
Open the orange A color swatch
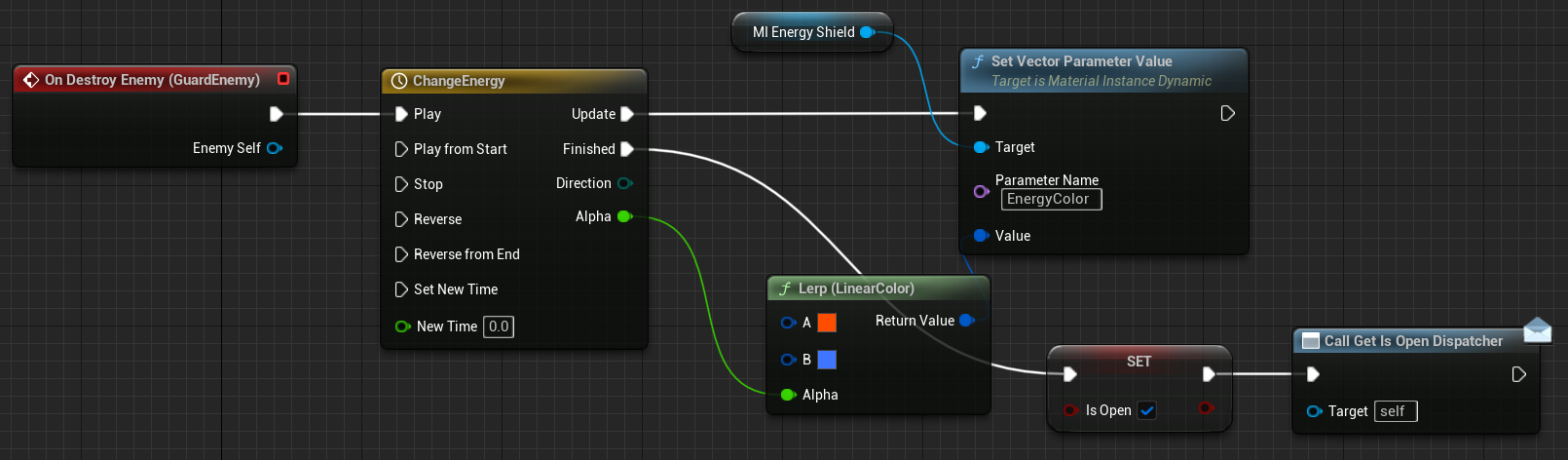coord(827,323)
